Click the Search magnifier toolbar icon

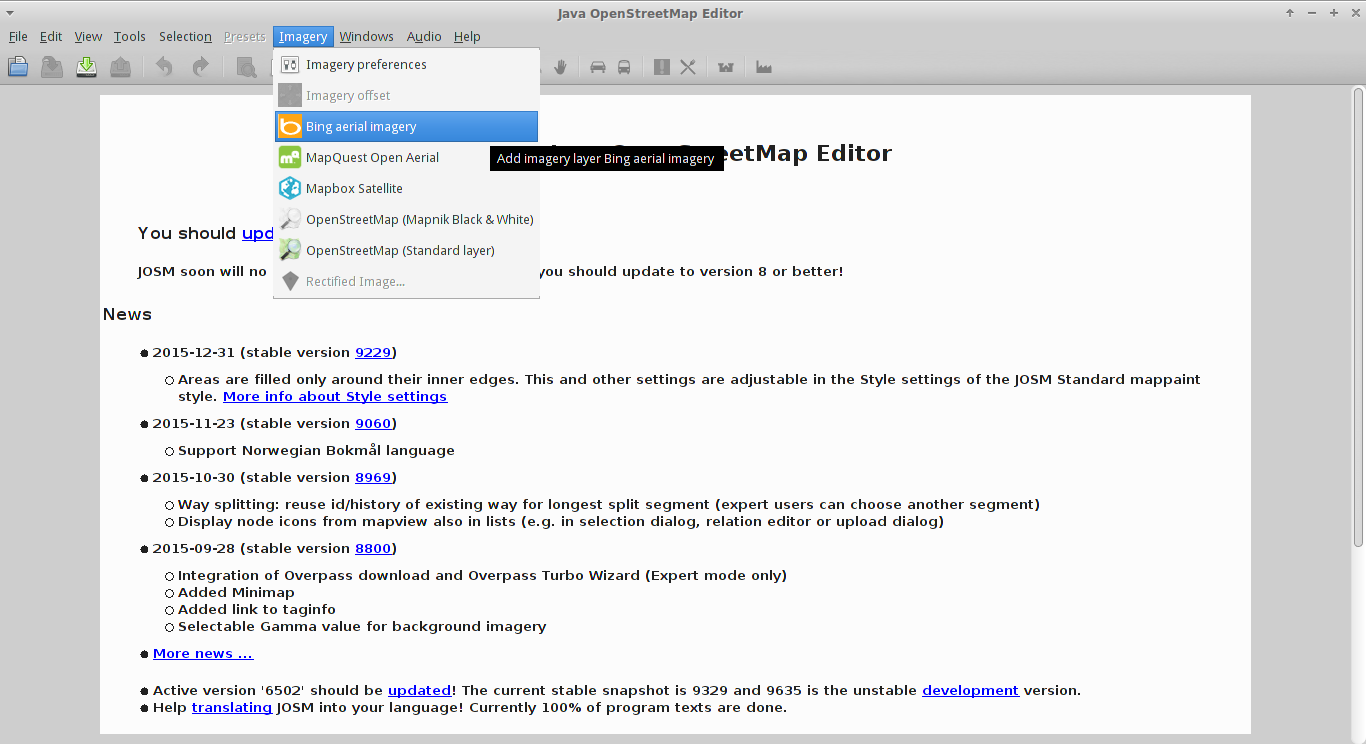coord(246,67)
